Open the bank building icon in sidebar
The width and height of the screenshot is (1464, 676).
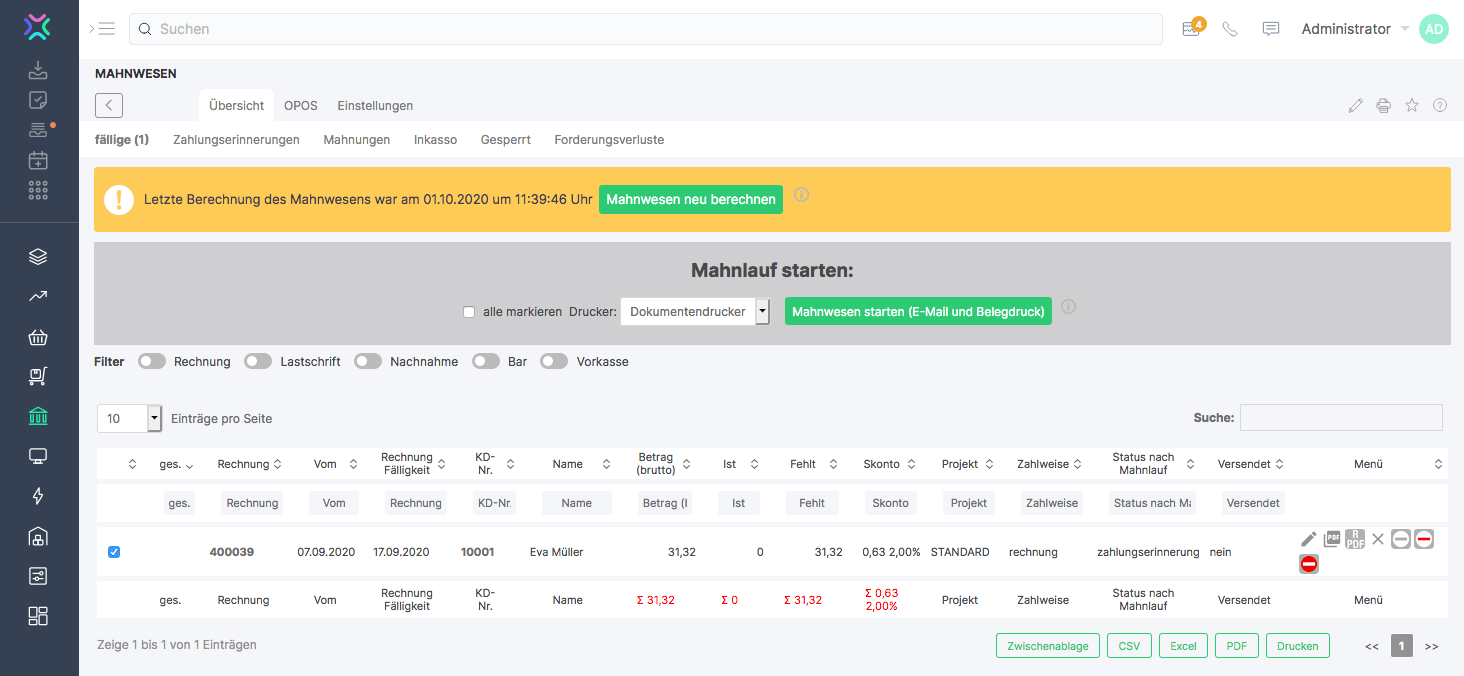[x=38, y=416]
